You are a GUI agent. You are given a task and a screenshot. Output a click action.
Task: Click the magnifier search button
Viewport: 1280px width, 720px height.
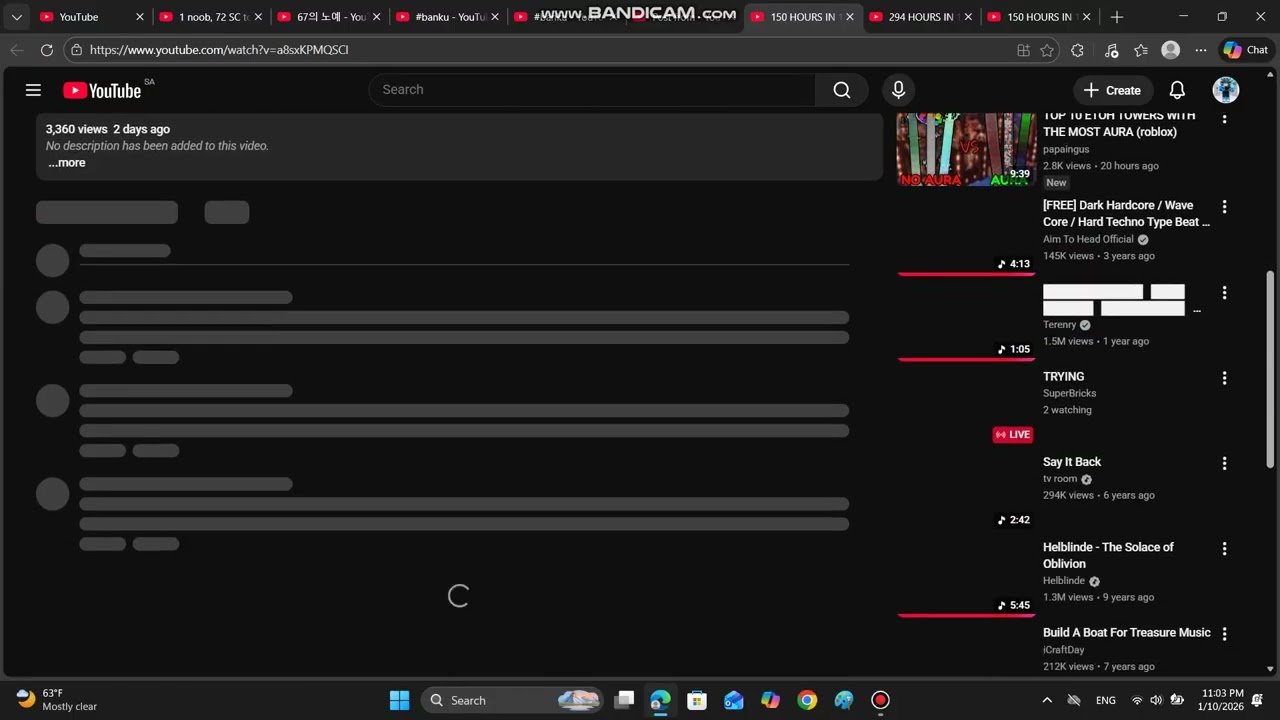tap(842, 90)
